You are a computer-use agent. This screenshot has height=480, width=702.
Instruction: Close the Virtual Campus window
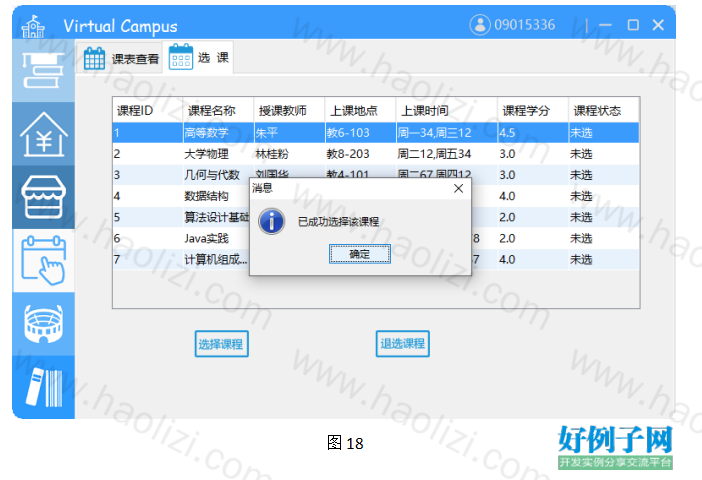658,25
